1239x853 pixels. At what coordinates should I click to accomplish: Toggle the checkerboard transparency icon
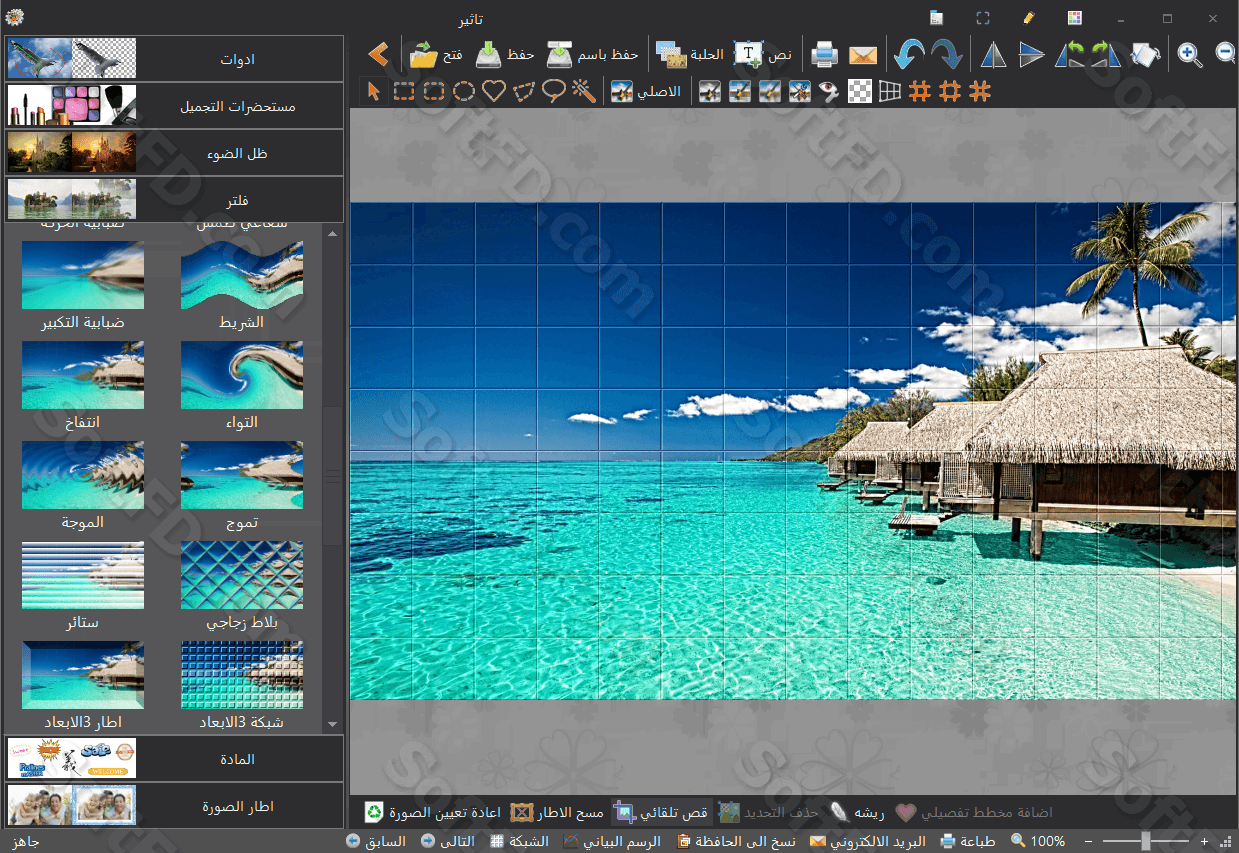point(859,92)
